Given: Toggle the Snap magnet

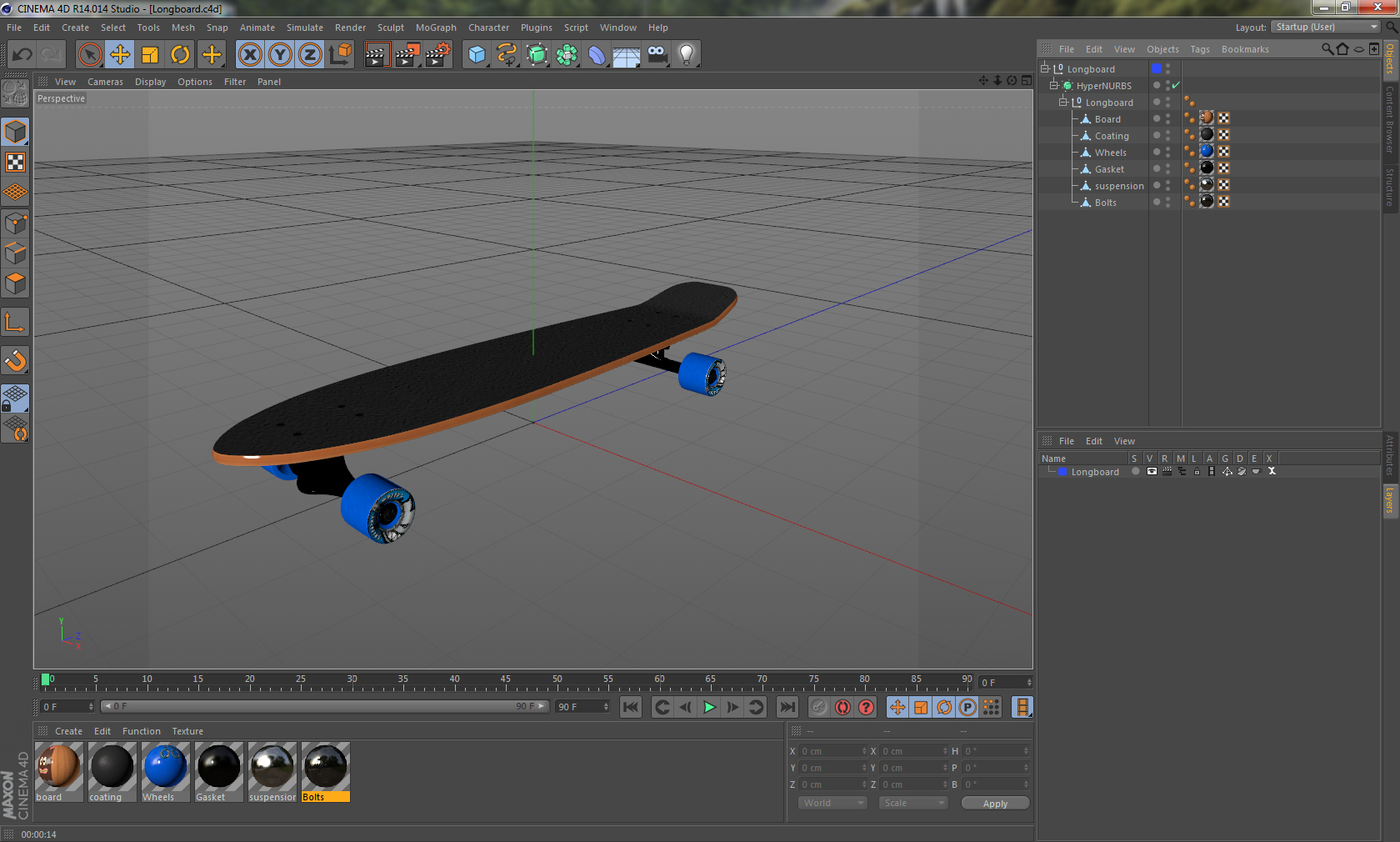Looking at the screenshot, I should click(15, 360).
